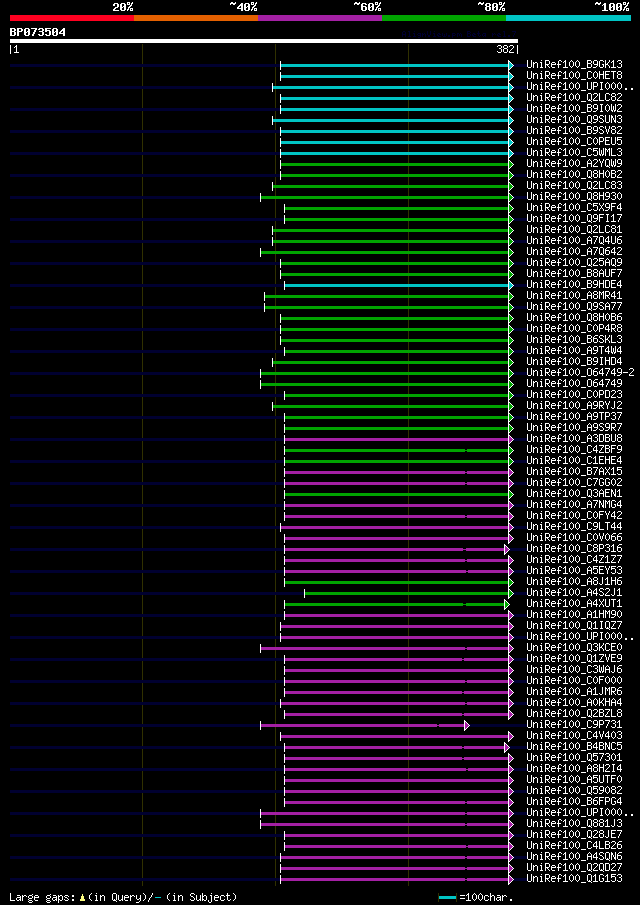
Task: Select the UniRef100_Q9FI17 label
Action: [x=574, y=219]
